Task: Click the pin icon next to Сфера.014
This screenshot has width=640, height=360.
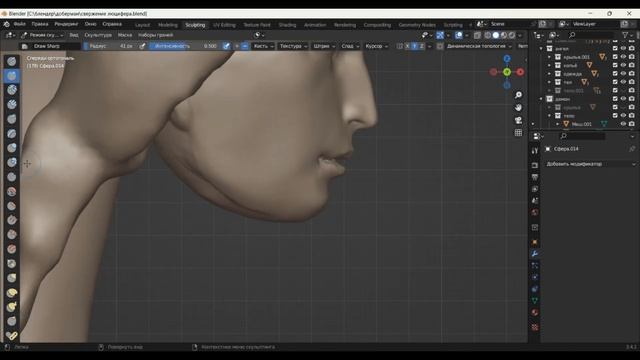Action: pyautogui.click(x=632, y=149)
